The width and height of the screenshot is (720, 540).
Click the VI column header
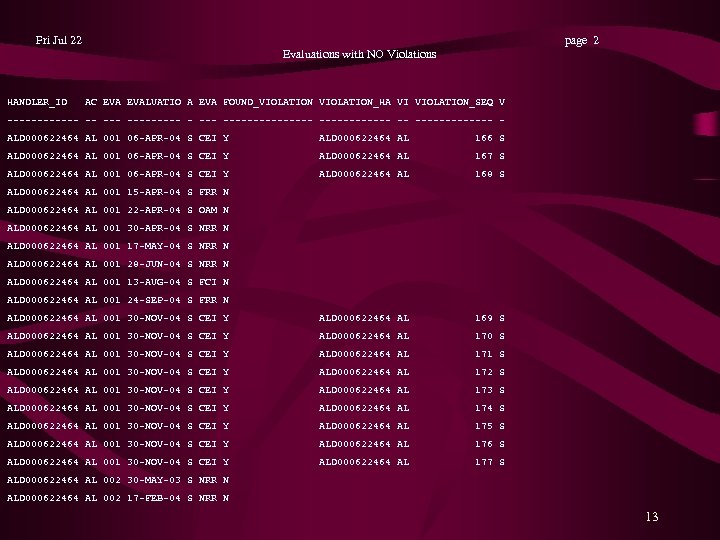point(403,102)
